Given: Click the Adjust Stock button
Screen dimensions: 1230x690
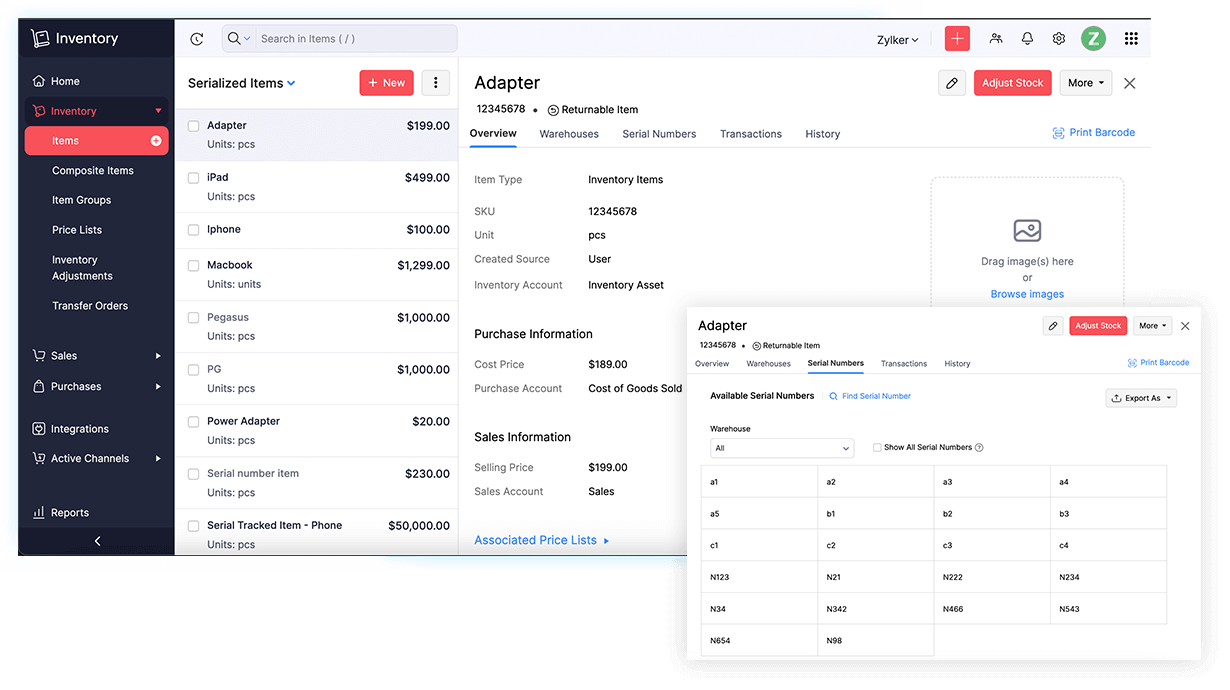Looking at the screenshot, I should coord(1012,83).
